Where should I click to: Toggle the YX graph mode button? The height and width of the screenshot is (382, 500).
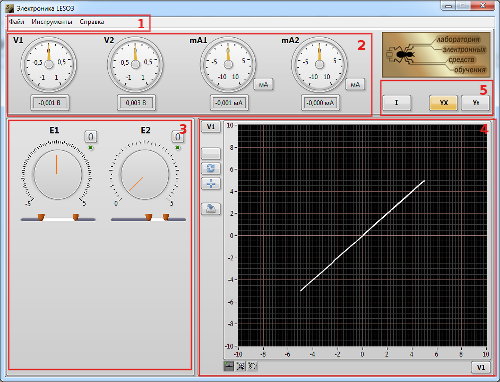(x=444, y=103)
